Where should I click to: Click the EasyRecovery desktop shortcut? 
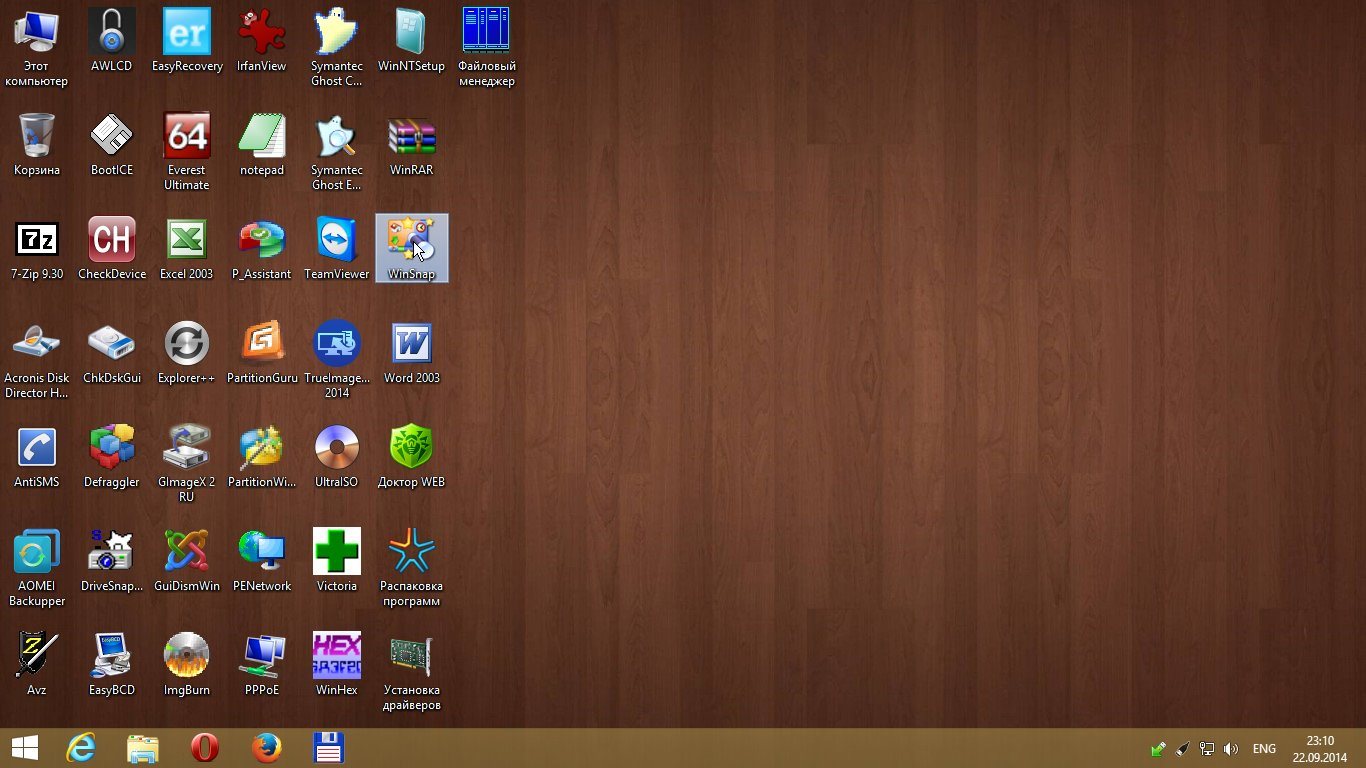coord(187,40)
